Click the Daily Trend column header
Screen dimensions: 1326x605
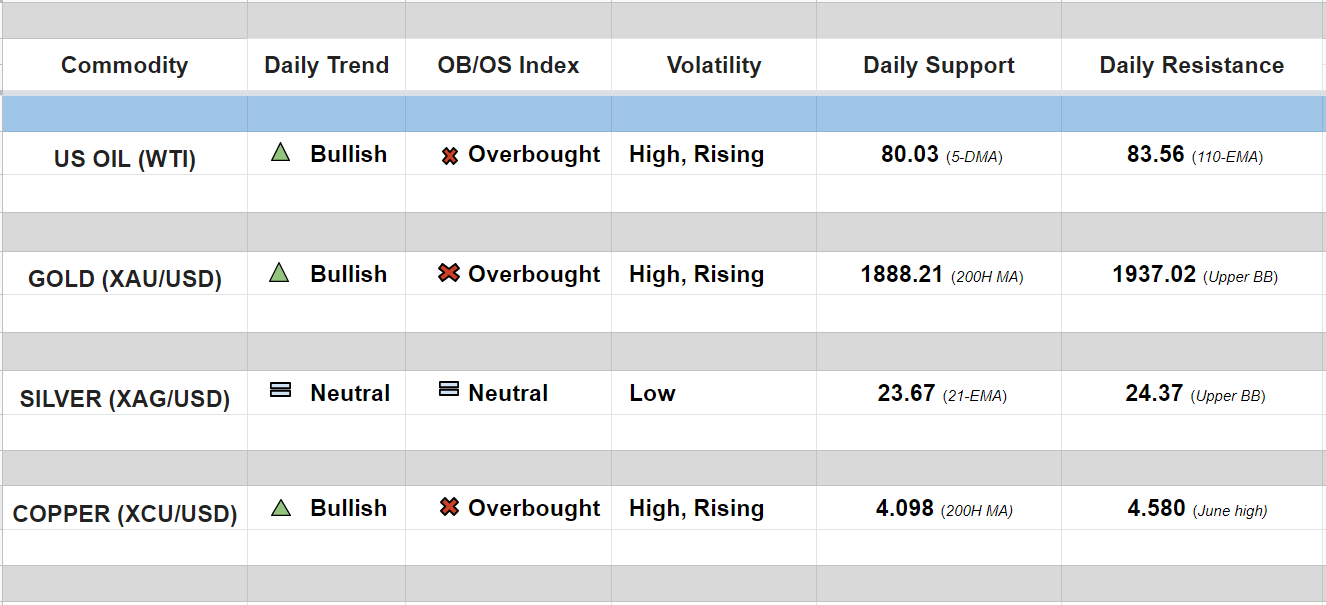[326, 65]
